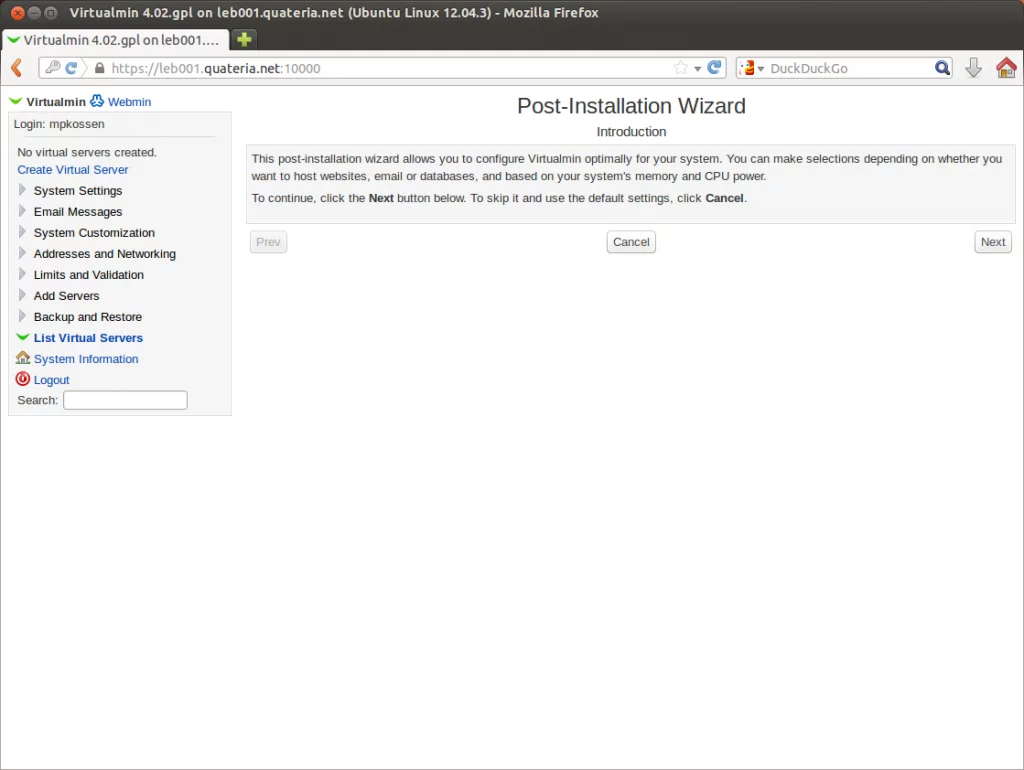Expand System Settings triangle
Image resolution: width=1024 pixels, height=770 pixels.
pos(22,190)
